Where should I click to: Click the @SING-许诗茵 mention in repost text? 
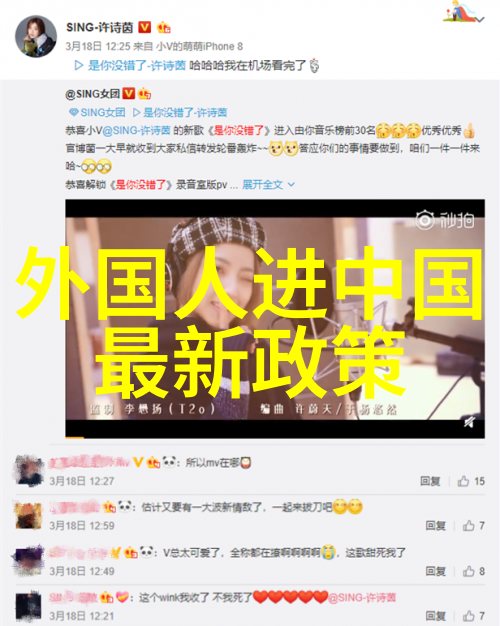(x=136, y=130)
